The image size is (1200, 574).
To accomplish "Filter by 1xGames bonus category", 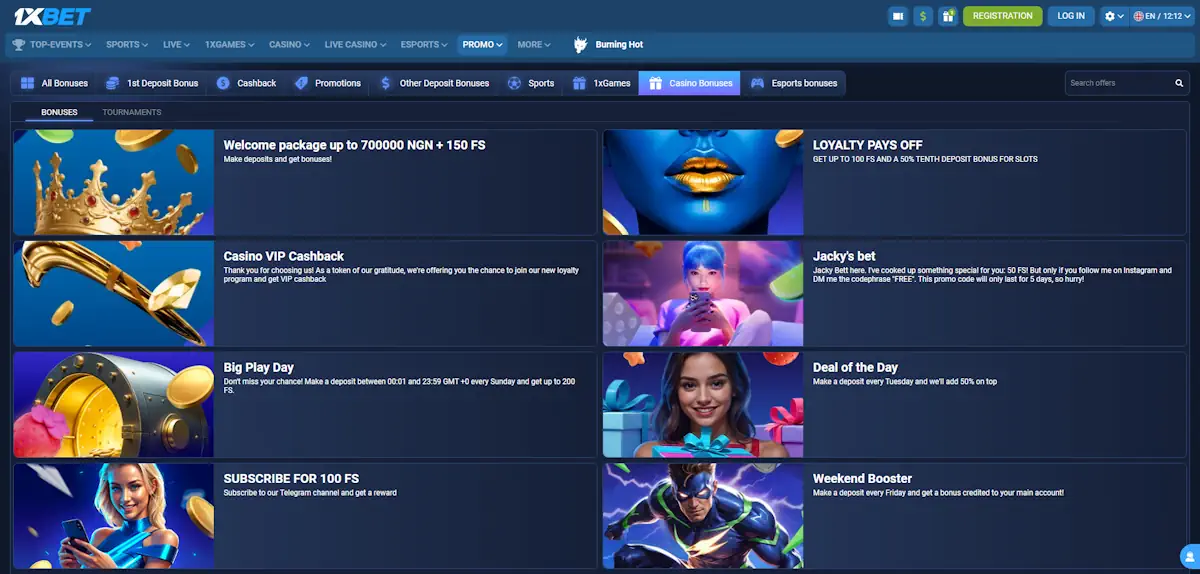I will pyautogui.click(x=602, y=83).
